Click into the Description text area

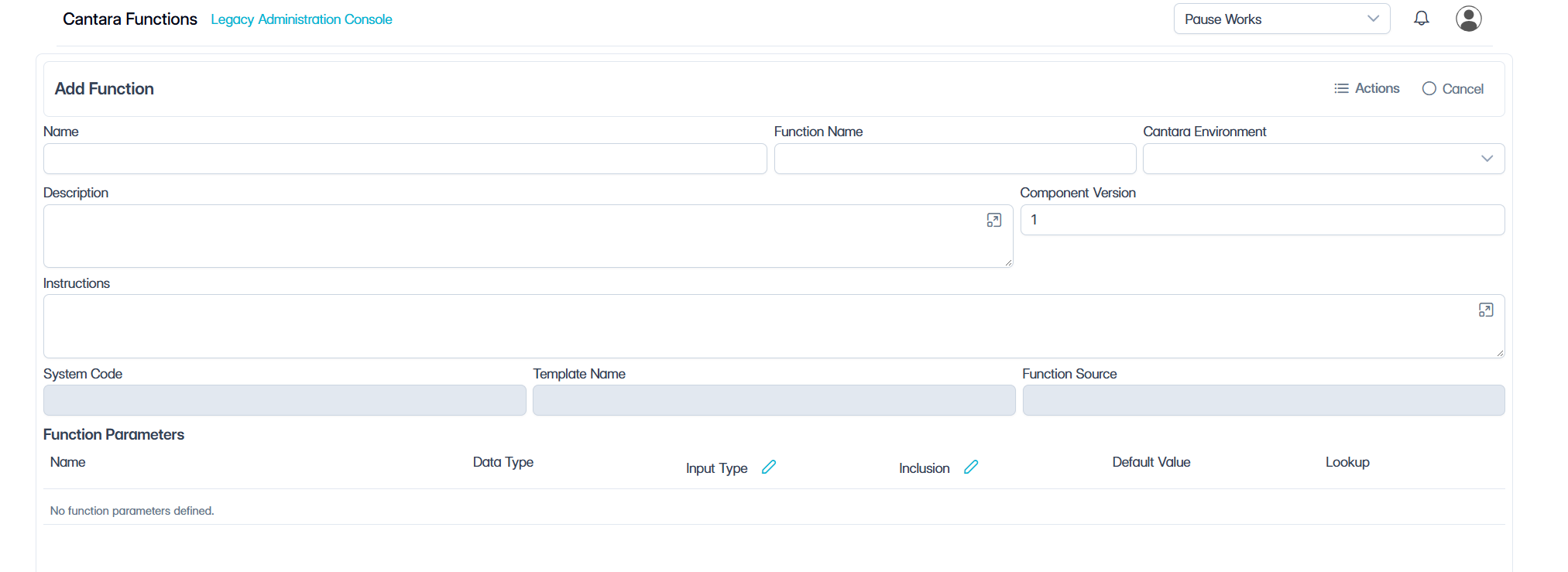528,236
